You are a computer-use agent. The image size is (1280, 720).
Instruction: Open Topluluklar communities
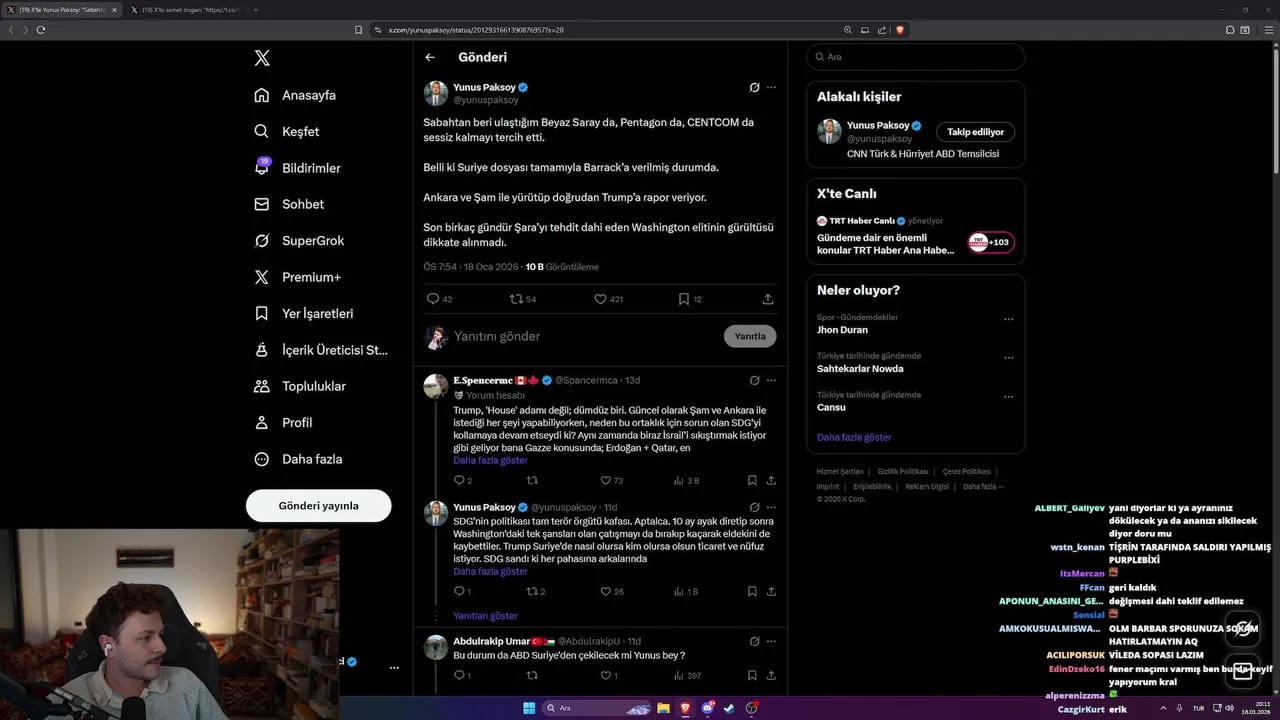300,386
